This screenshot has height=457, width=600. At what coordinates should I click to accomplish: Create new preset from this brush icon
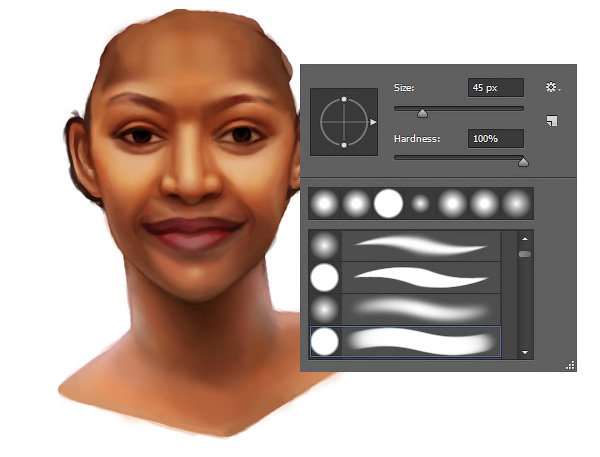tap(552, 121)
